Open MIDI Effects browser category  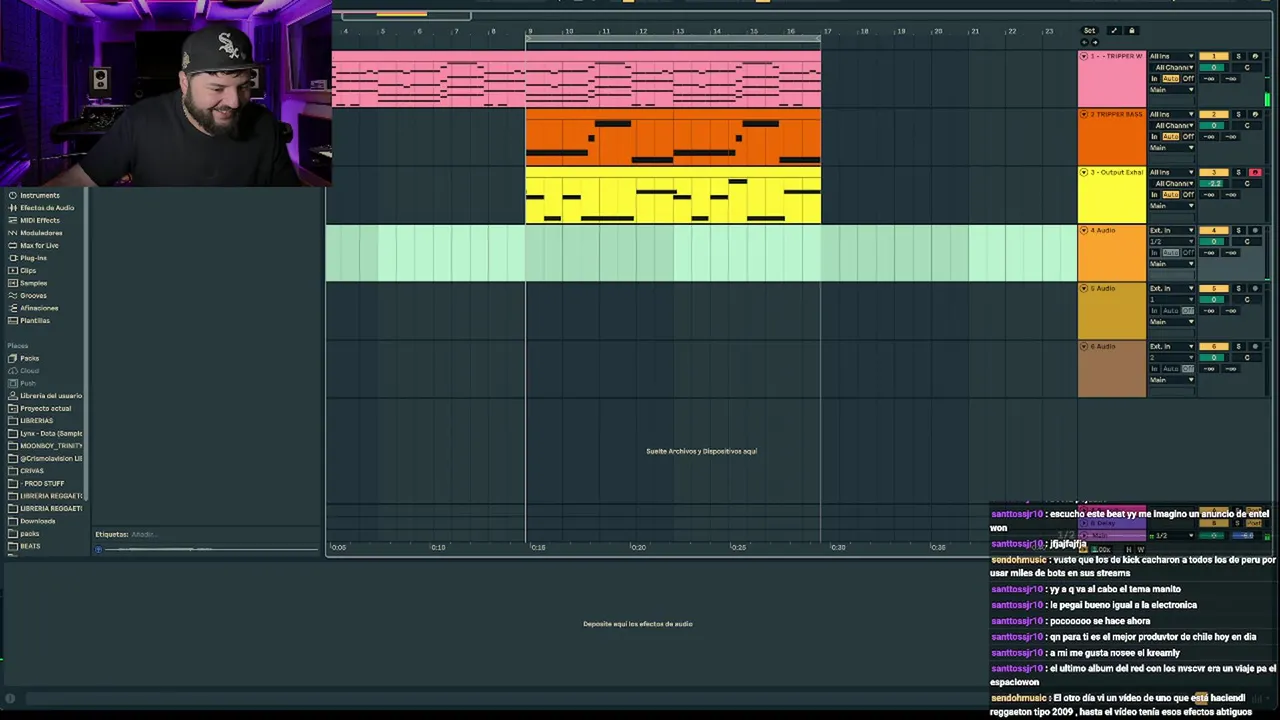(40, 220)
